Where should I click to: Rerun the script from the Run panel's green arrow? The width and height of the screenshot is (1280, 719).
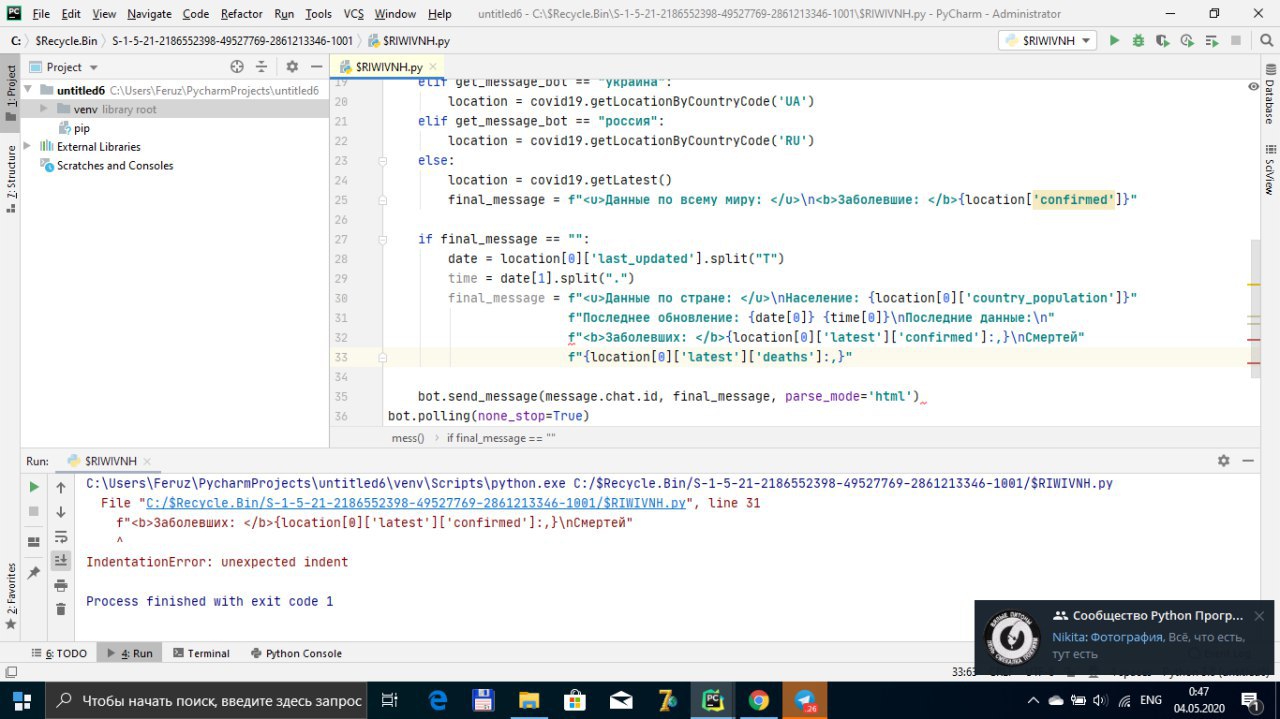click(x=34, y=487)
